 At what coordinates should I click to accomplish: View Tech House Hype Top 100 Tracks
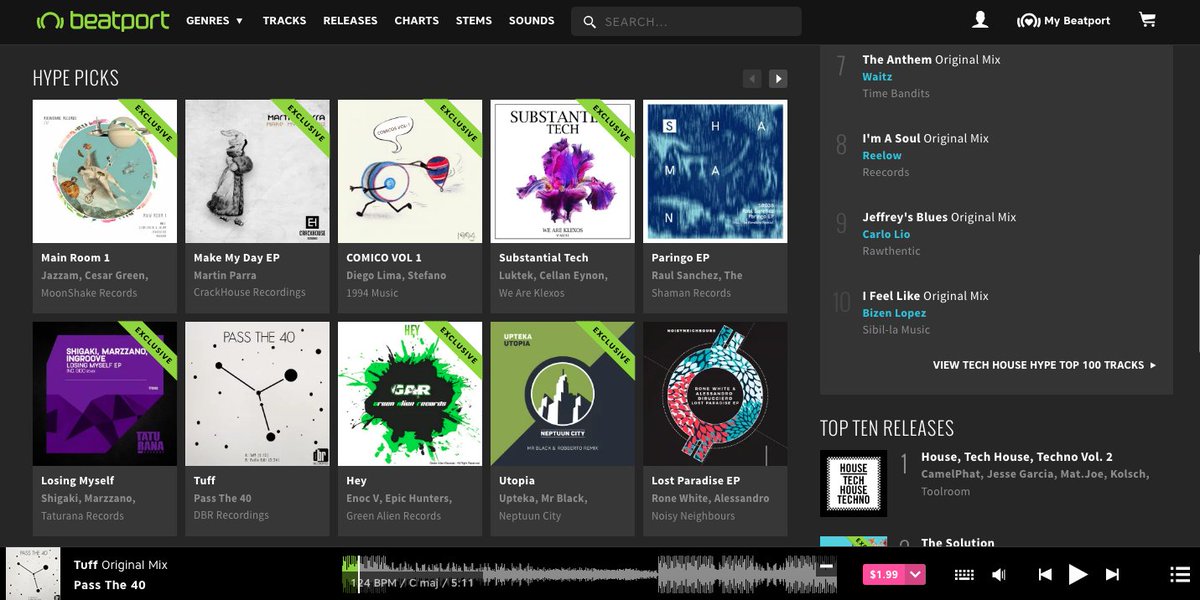1044,365
